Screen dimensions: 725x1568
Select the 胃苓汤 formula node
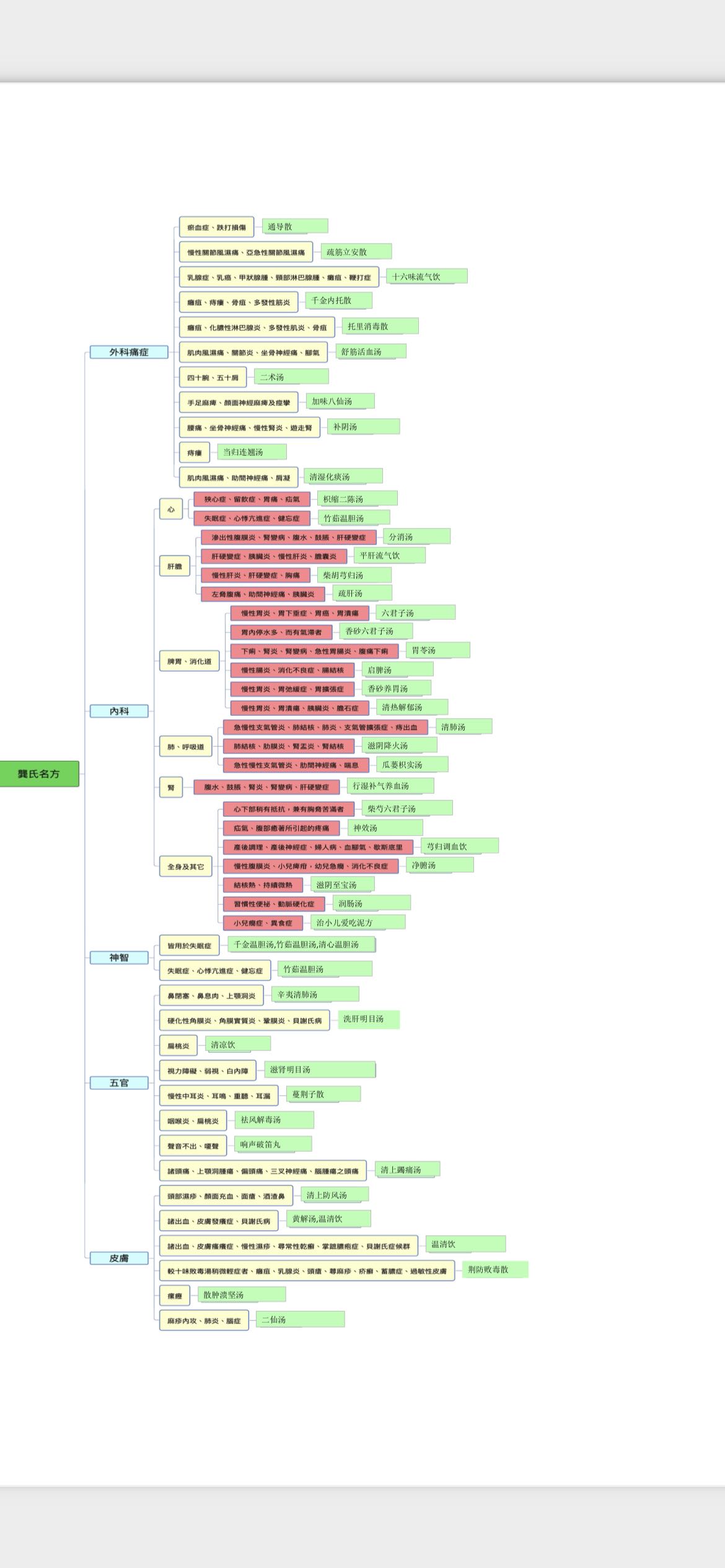[438, 650]
